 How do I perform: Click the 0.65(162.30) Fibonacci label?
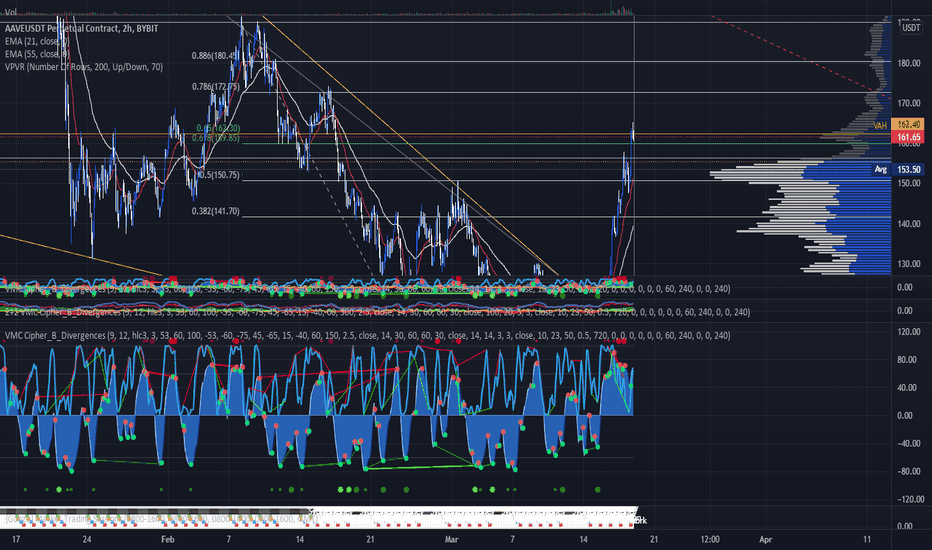coord(218,128)
